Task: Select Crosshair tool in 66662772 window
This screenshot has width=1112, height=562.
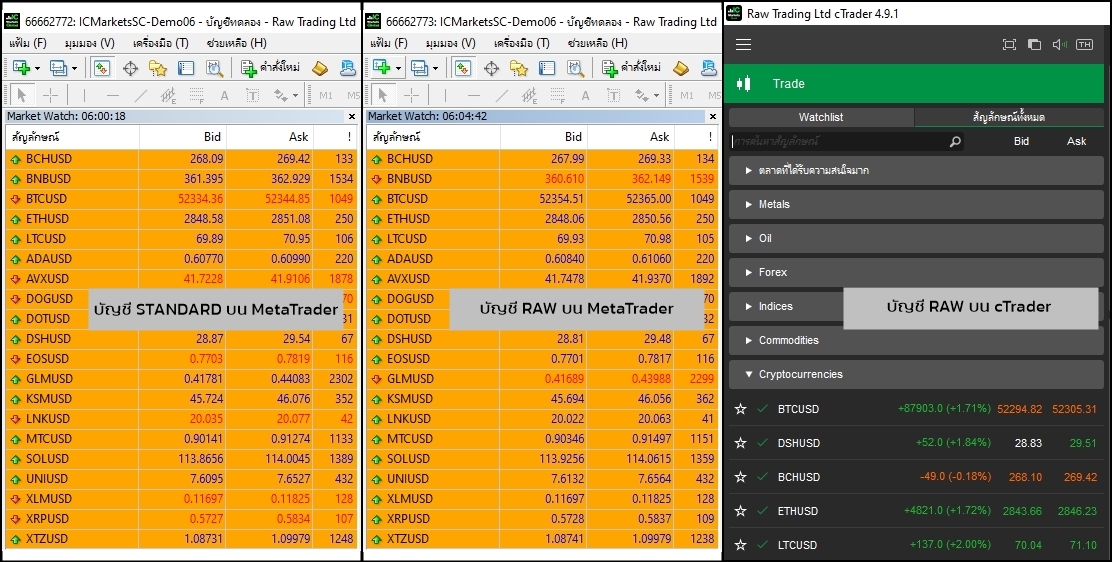Action: click(50, 94)
